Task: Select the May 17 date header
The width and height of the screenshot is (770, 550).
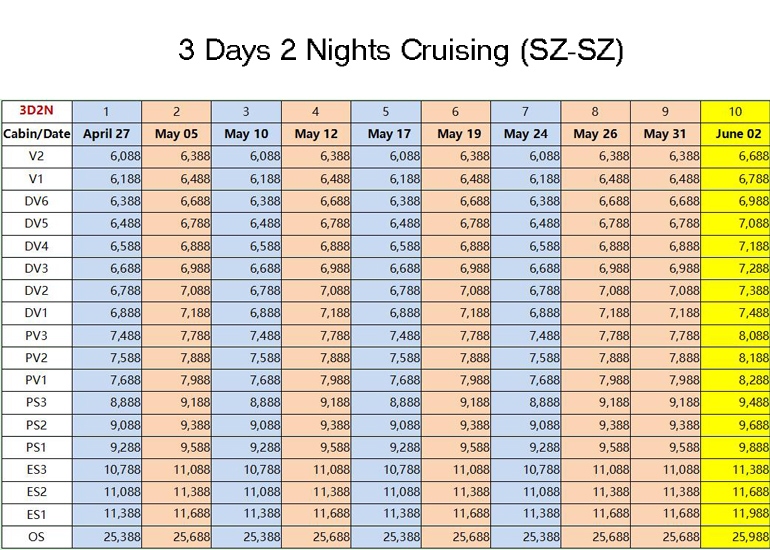Action: coord(386,134)
